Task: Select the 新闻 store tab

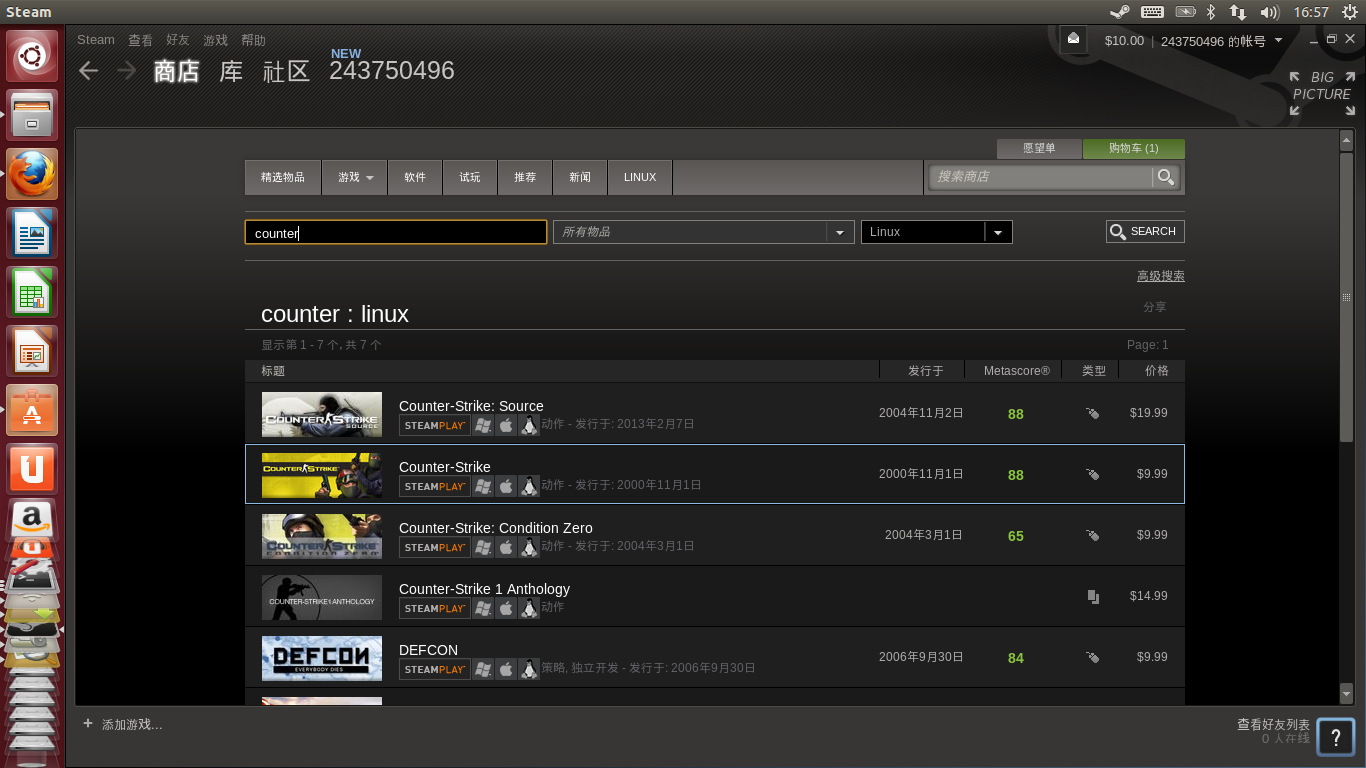Action: tap(580, 177)
